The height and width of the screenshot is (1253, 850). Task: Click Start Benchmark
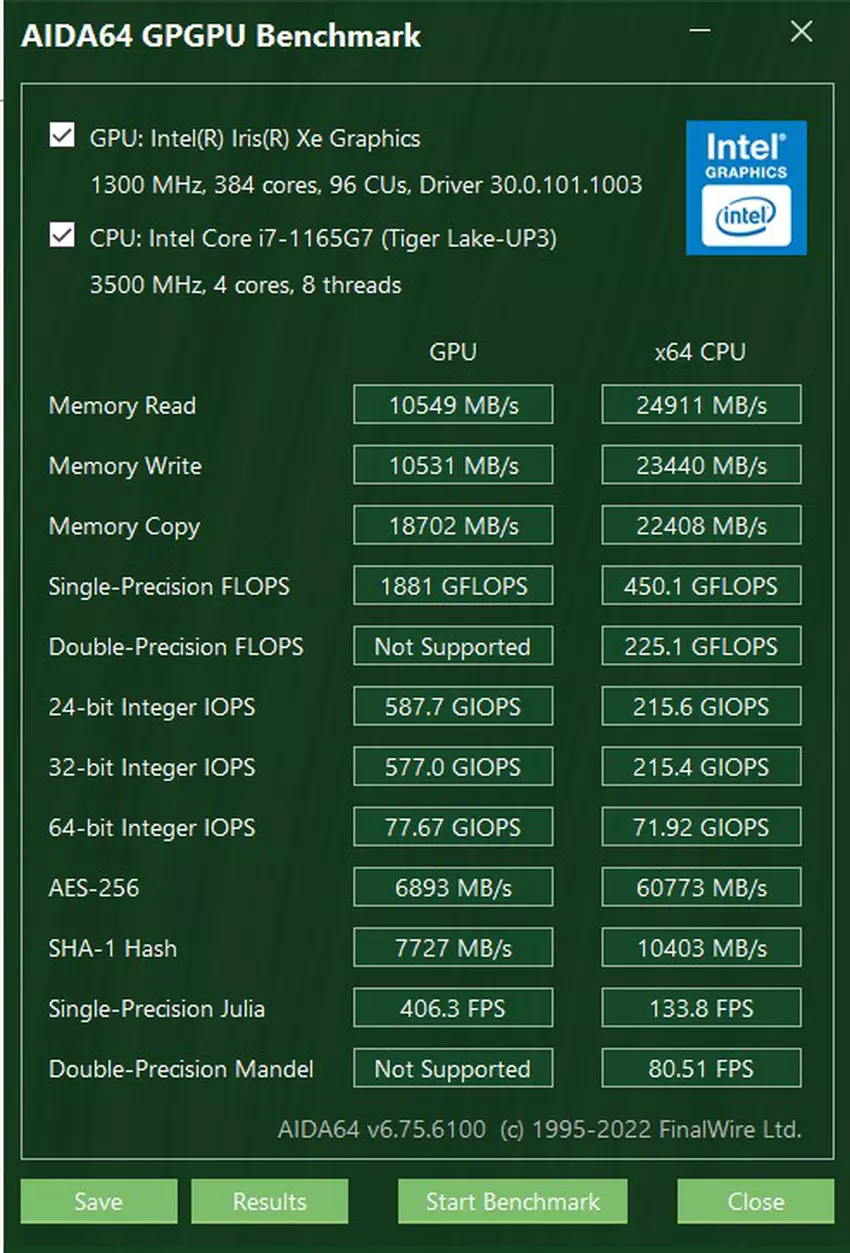tap(512, 1201)
